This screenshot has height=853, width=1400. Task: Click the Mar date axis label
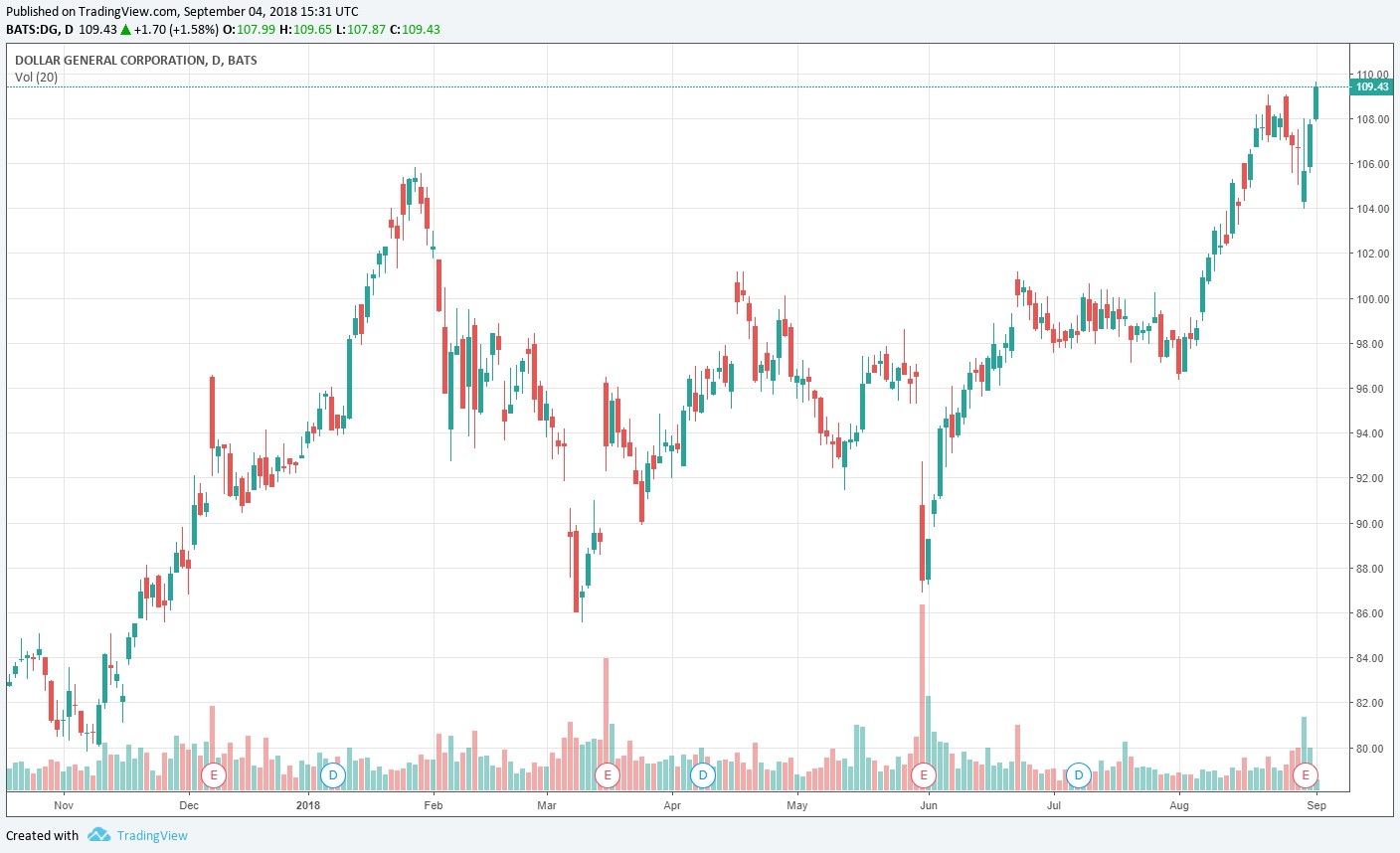point(547,805)
